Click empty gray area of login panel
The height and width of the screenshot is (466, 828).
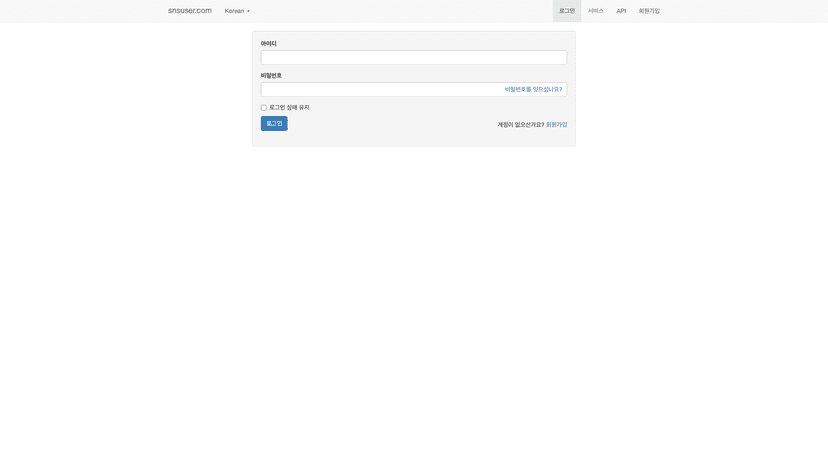click(400, 137)
